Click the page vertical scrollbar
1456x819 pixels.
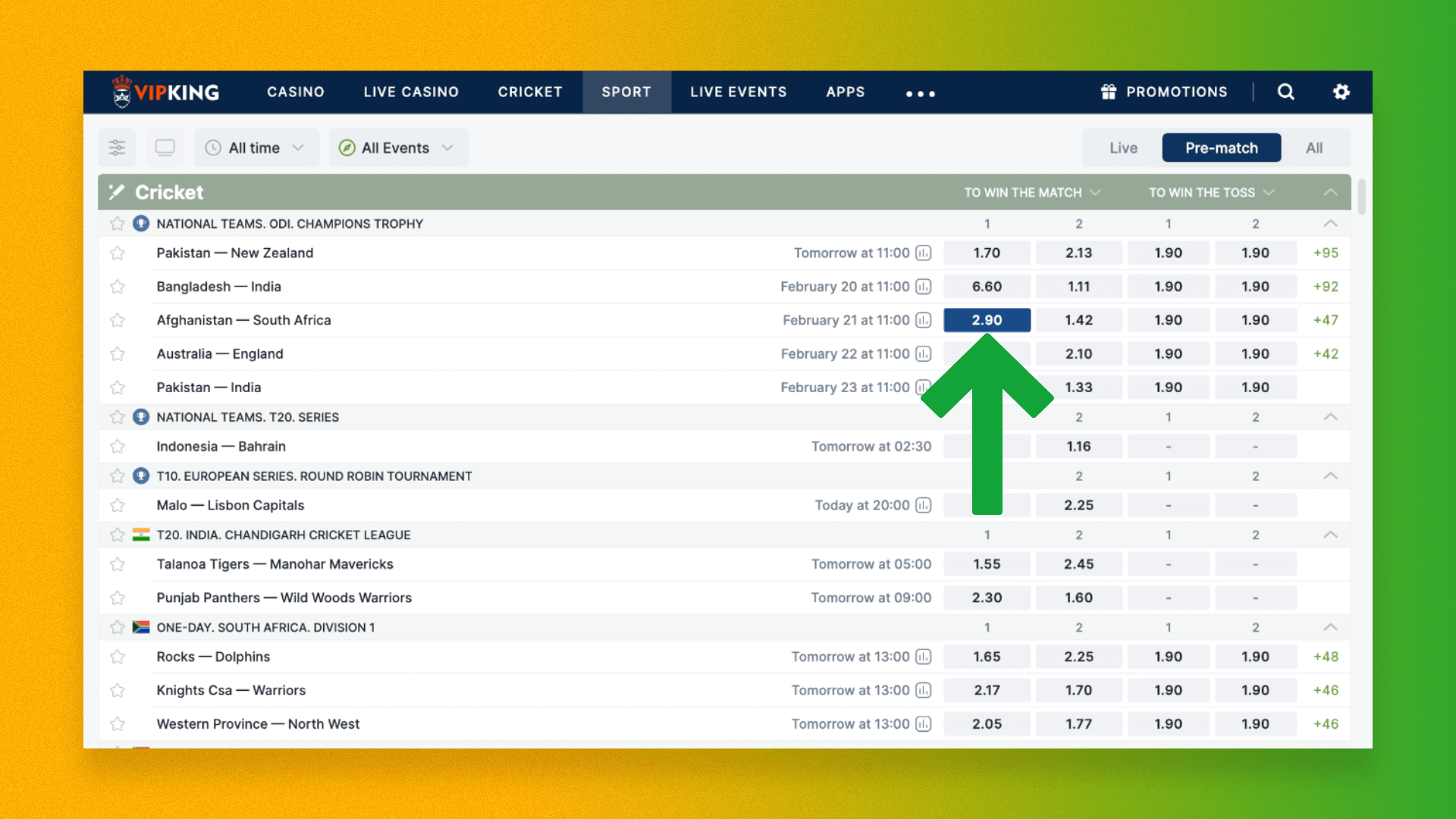pyautogui.click(x=1362, y=197)
